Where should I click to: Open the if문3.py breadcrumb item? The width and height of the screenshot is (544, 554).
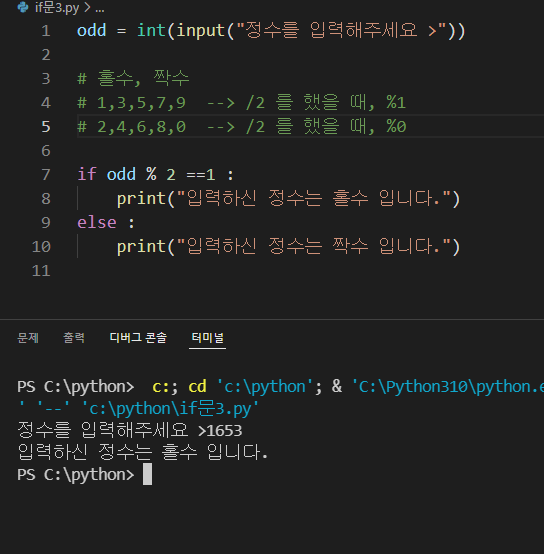[57, 7]
